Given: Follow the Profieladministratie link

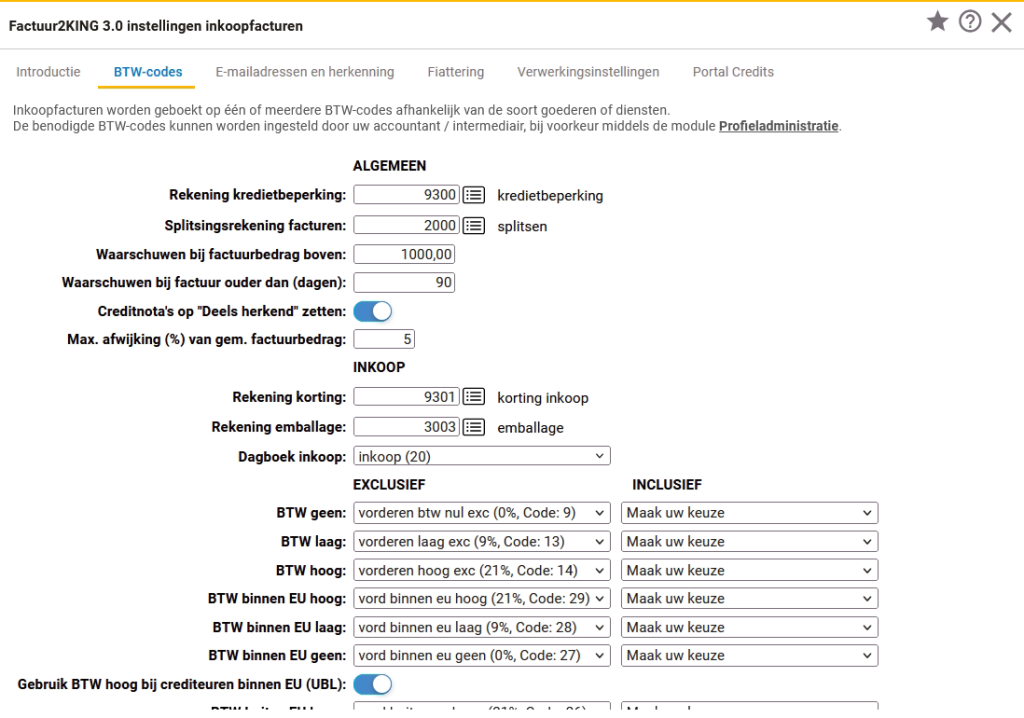Looking at the screenshot, I should coord(778,126).
